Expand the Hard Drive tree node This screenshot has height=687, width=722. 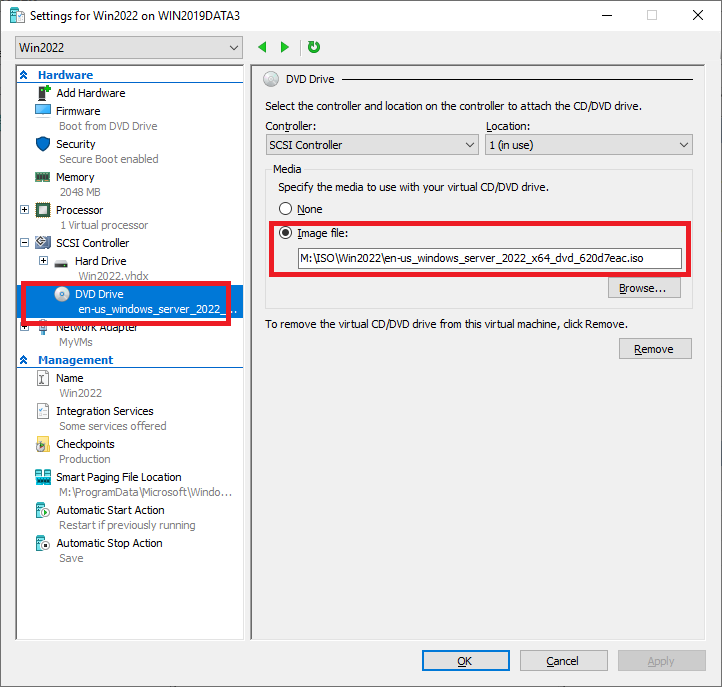click(43, 261)
